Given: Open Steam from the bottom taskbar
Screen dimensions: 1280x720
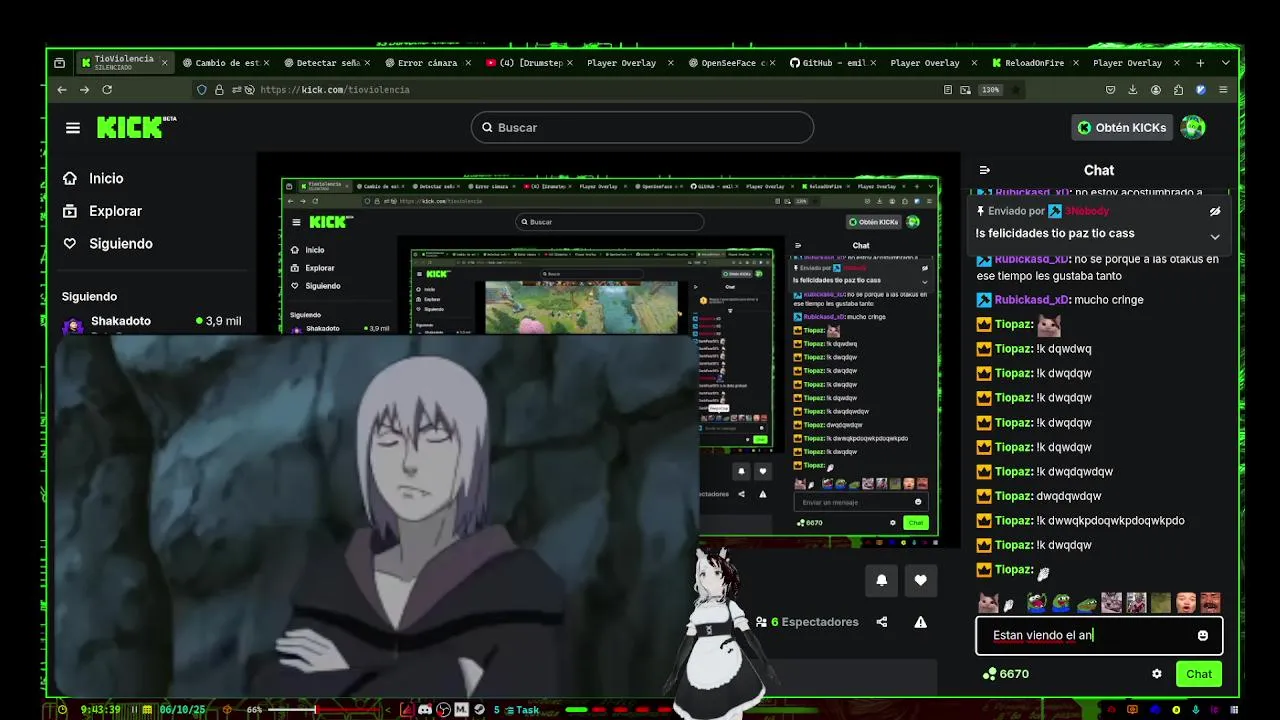Looking at the screenshot, I should [x=480, y=710].
